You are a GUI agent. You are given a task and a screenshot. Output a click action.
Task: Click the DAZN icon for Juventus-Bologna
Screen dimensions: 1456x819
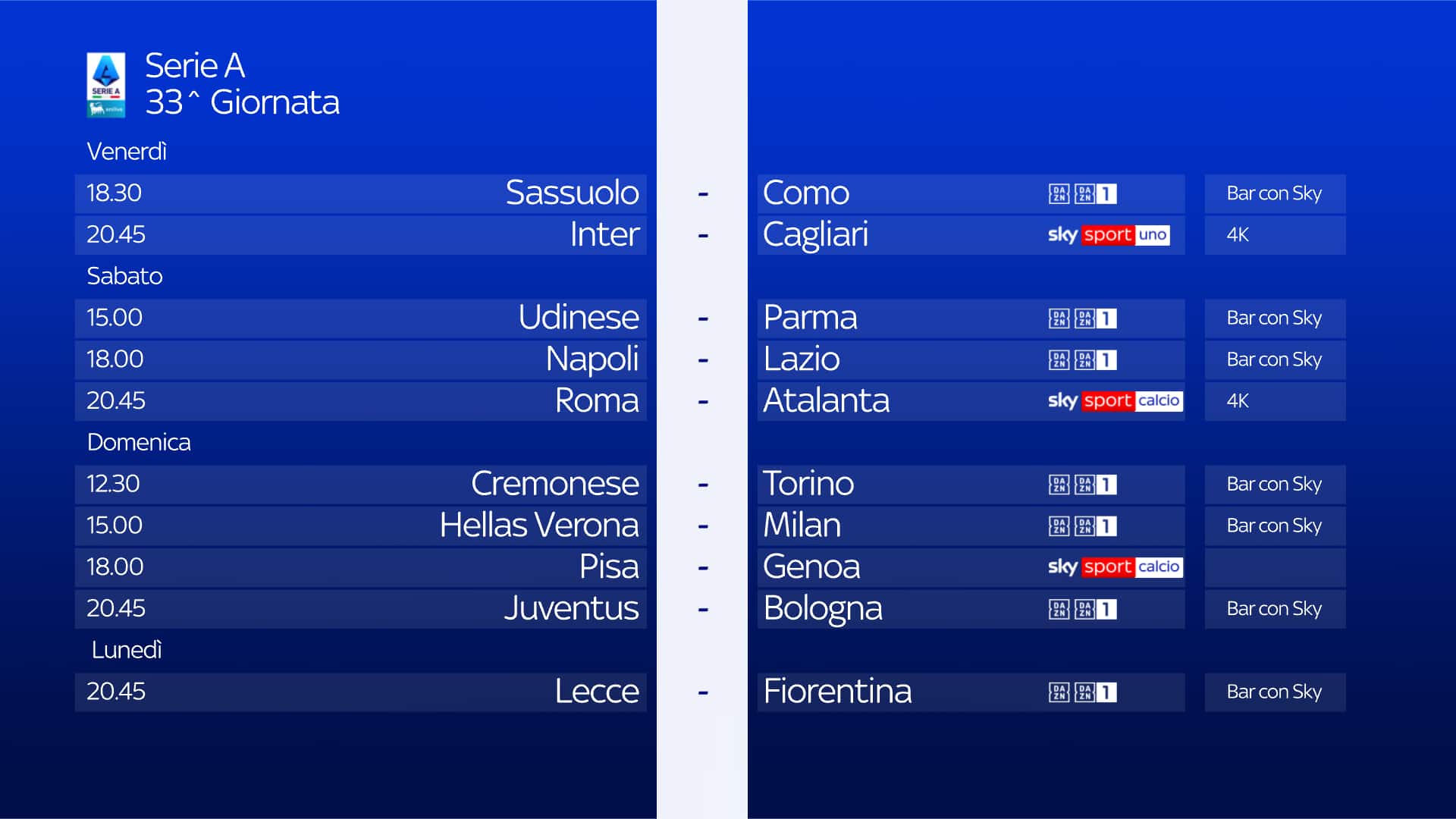(x=1059, y=609)
